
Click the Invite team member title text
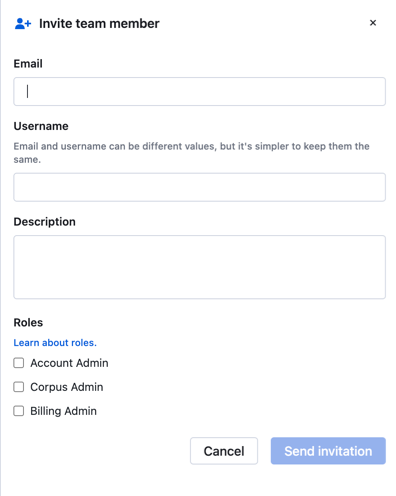pyautogui.click(x=99, y=24)
